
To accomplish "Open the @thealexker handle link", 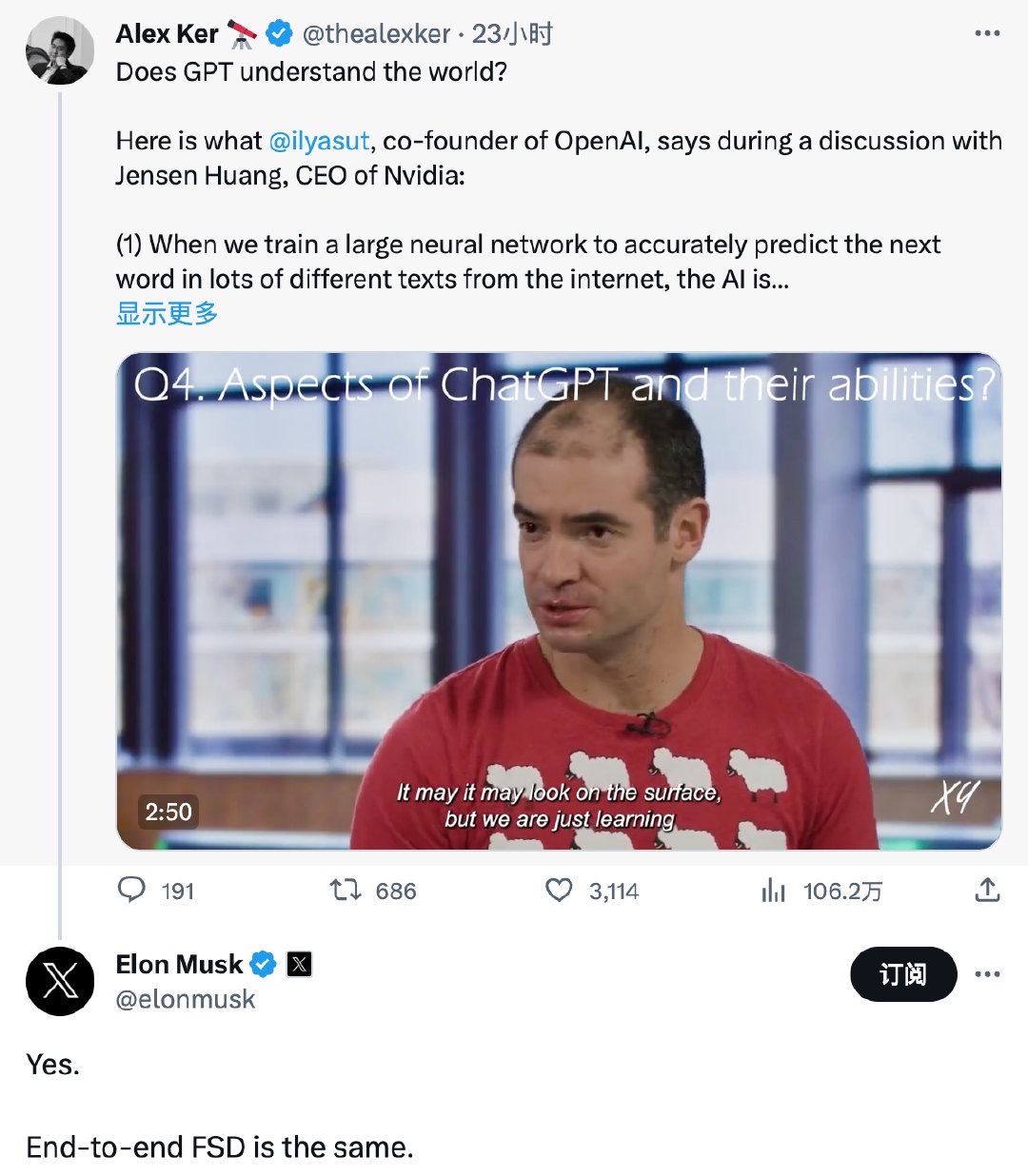I will pyautogui.click(x=376, y=34).
